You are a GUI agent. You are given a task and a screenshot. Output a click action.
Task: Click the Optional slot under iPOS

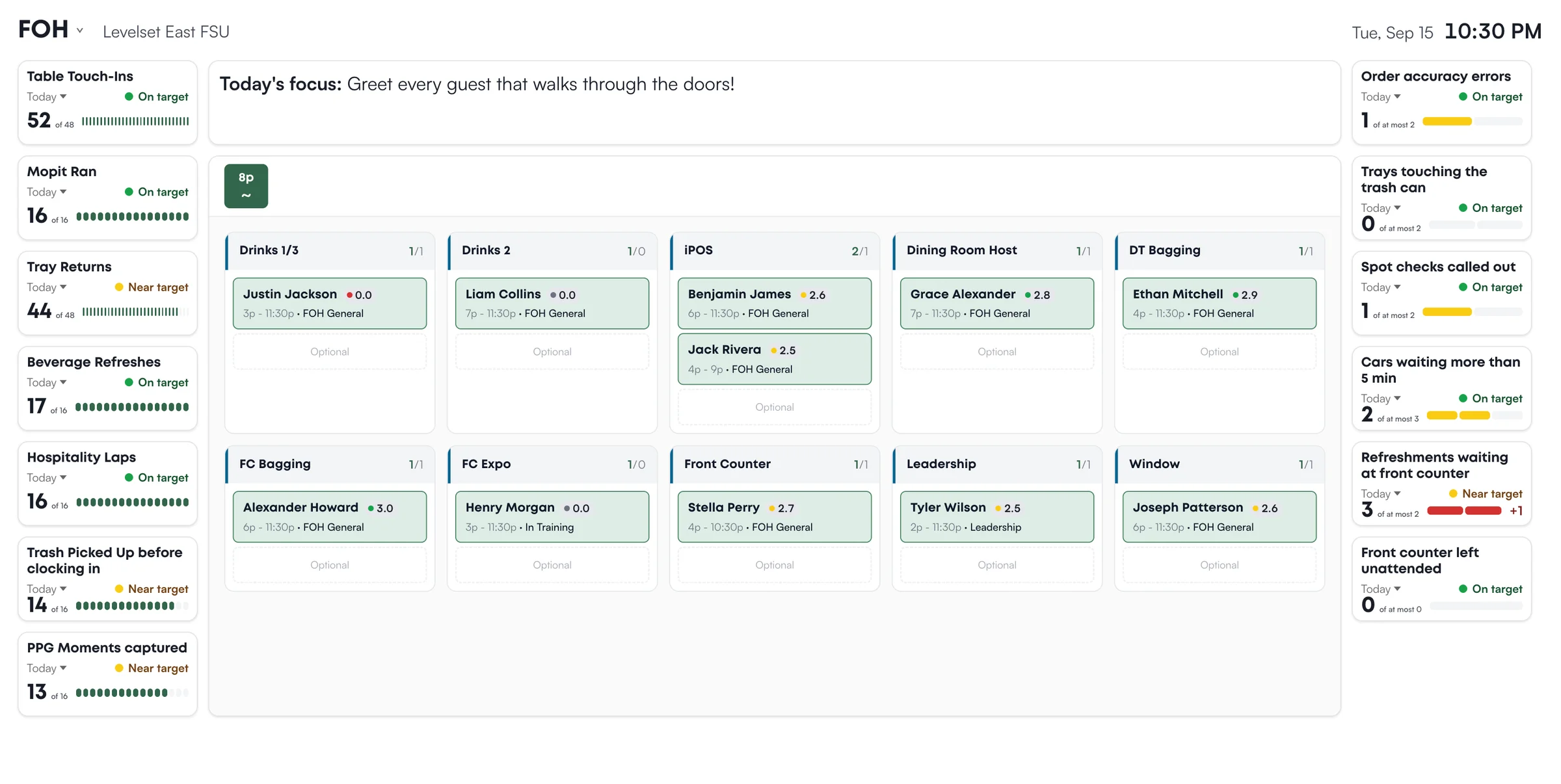775,407
